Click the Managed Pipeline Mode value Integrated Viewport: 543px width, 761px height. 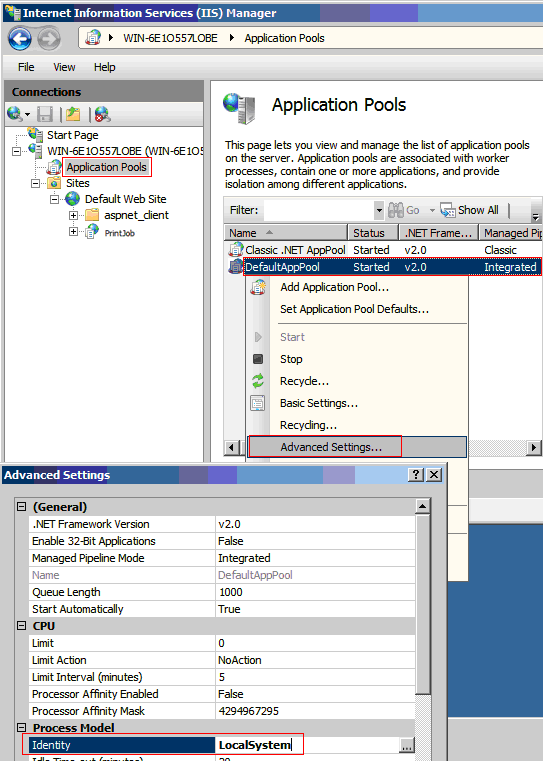(x=244, y=558)
